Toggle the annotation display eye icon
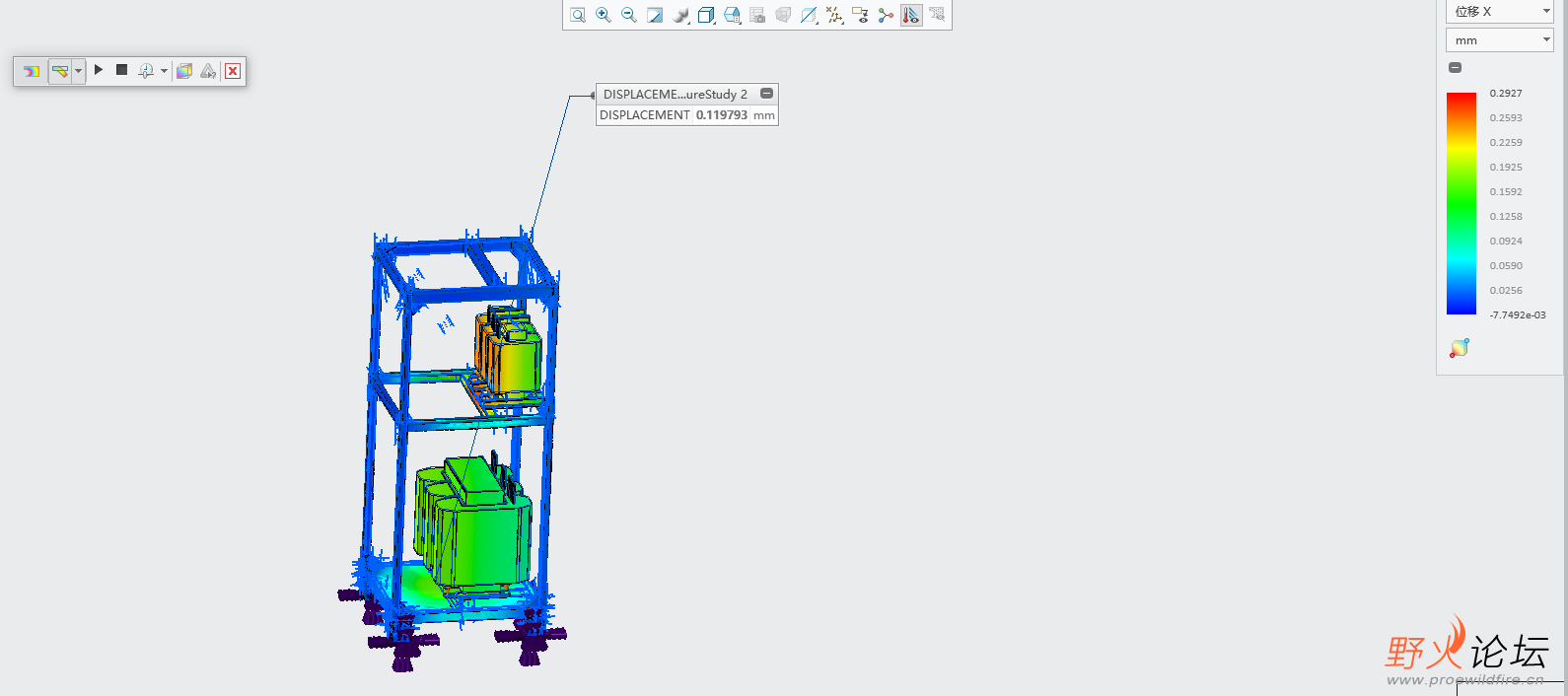 860,15
